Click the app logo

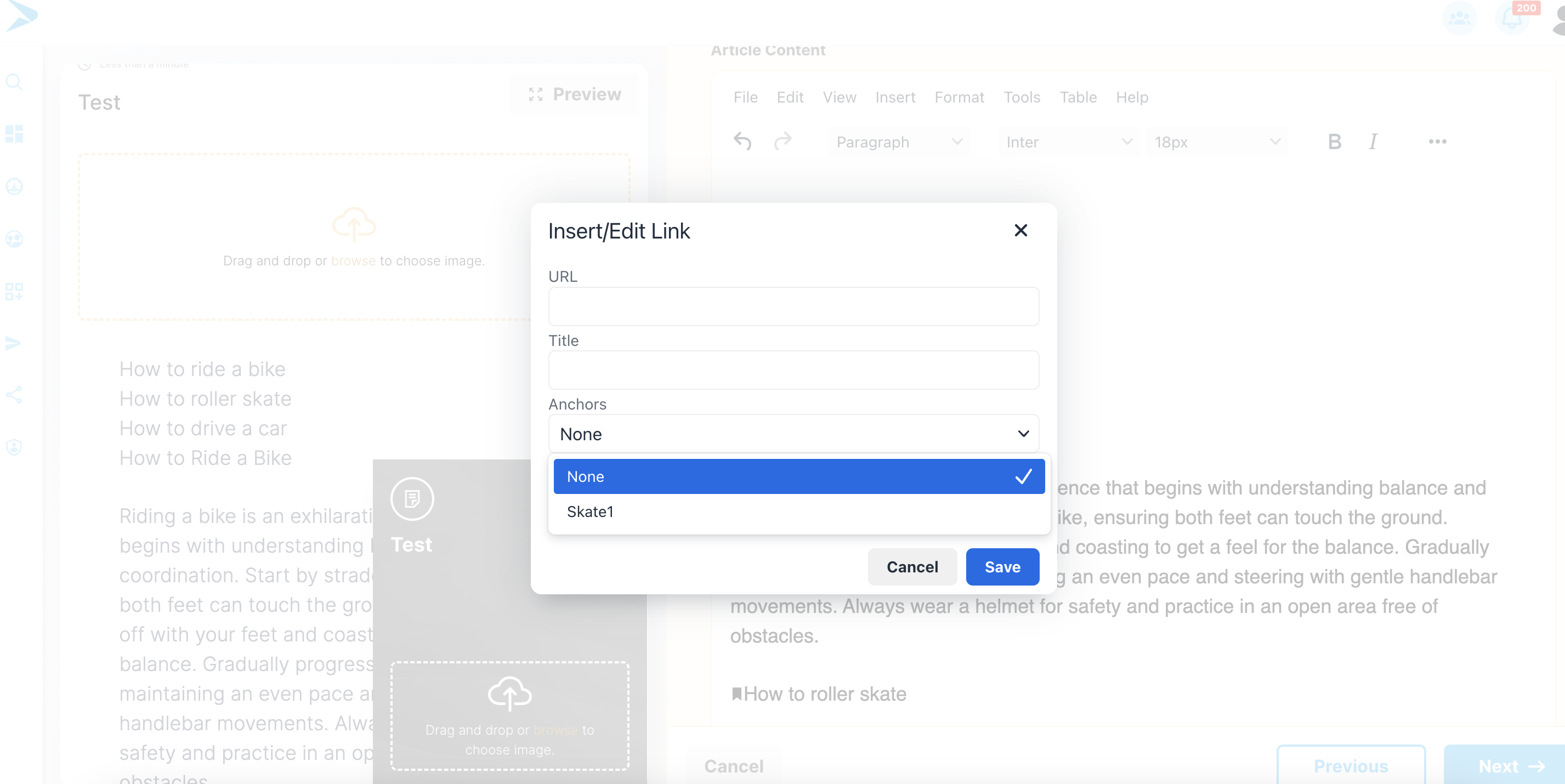[21, 15]
